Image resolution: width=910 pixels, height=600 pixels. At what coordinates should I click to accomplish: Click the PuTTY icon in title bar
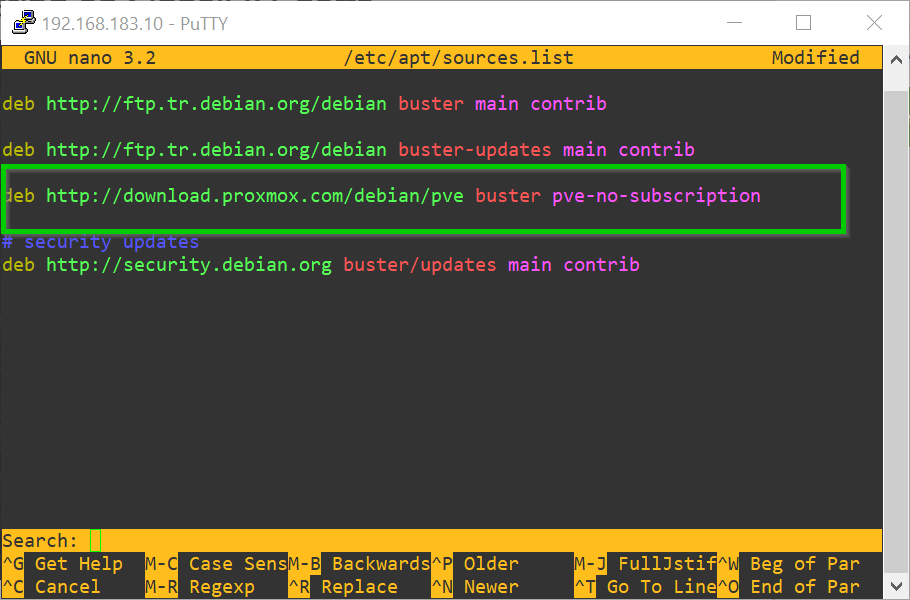[x=23, y=23]
